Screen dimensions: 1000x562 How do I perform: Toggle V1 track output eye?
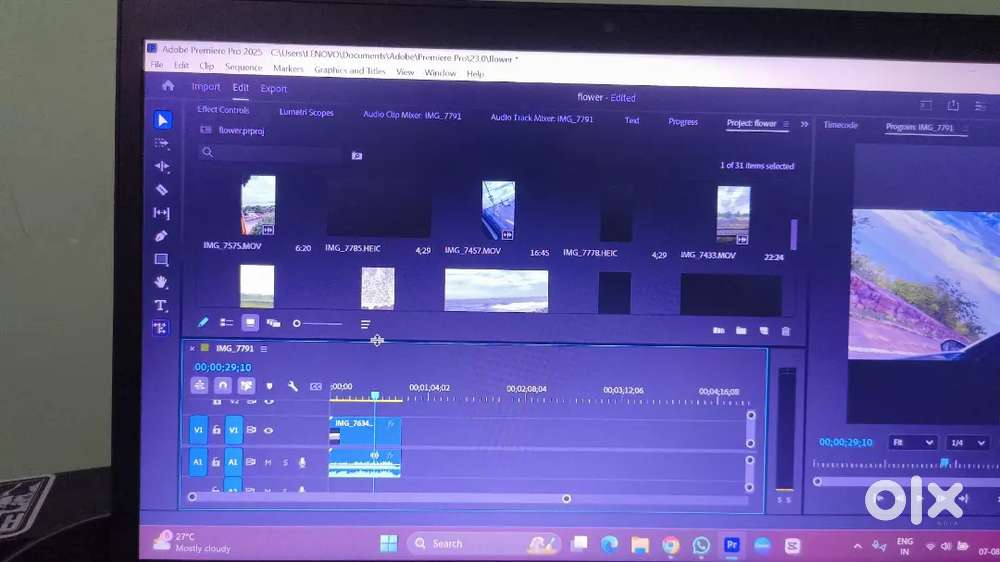click(x=268, y=430)
